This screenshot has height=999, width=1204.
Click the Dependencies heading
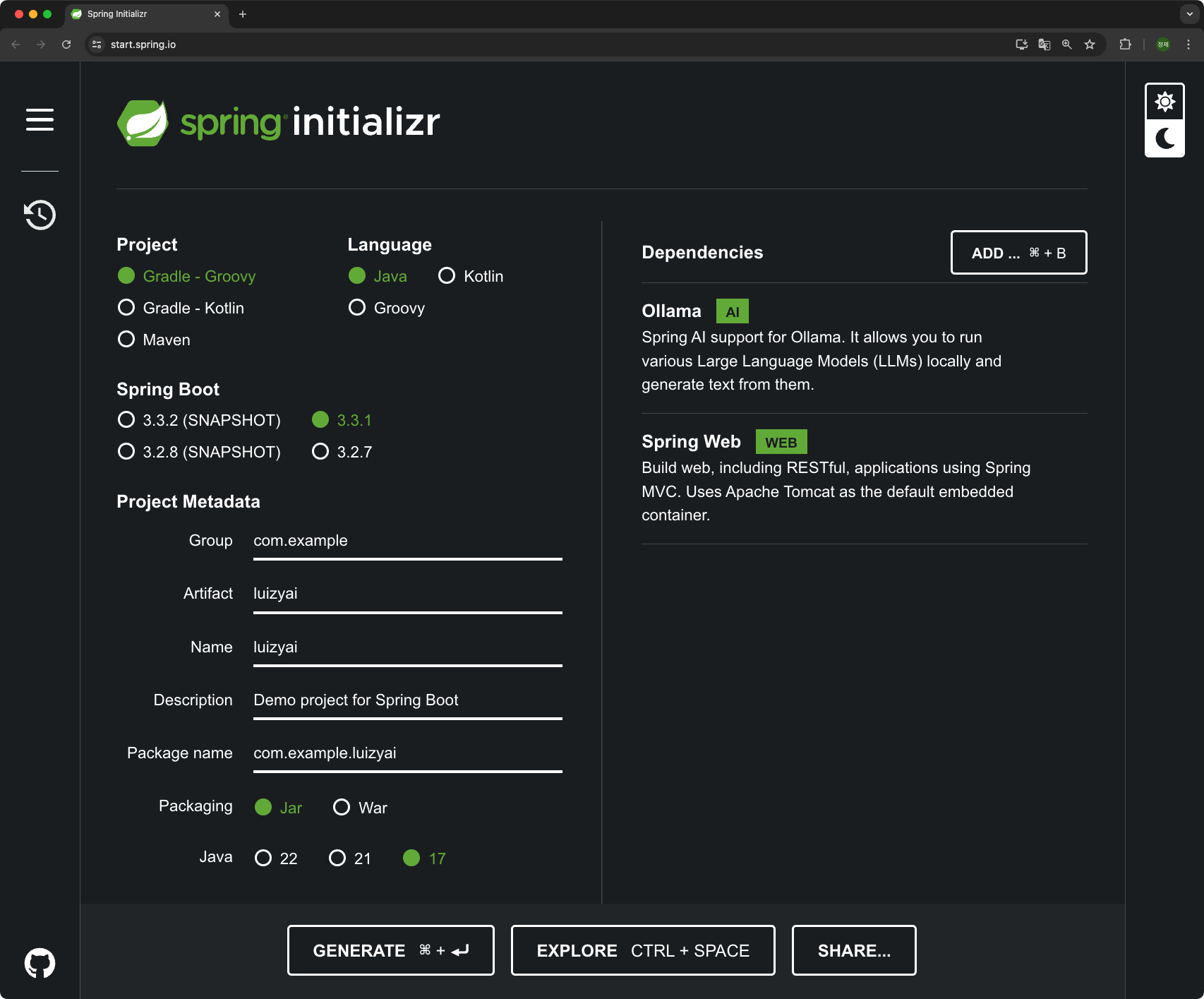[702, 253]
